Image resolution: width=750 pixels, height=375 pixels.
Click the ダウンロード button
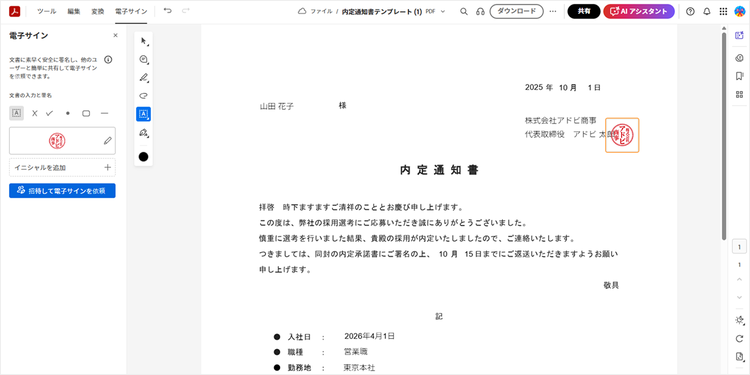(516, 11)
